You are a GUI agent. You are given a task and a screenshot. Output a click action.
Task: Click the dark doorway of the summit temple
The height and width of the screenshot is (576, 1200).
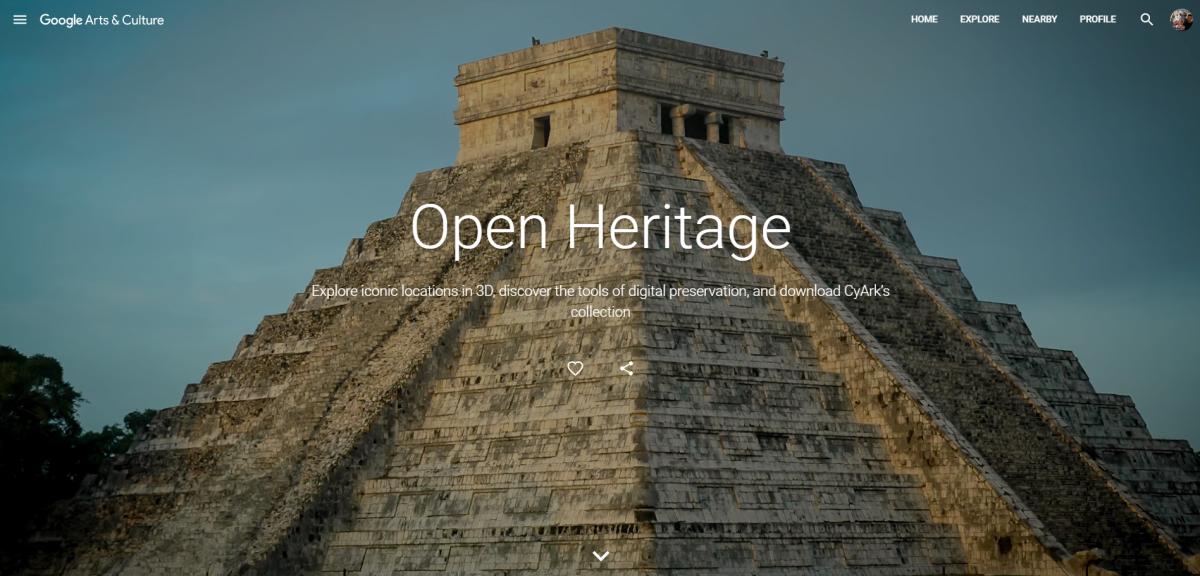coord(541,132)
